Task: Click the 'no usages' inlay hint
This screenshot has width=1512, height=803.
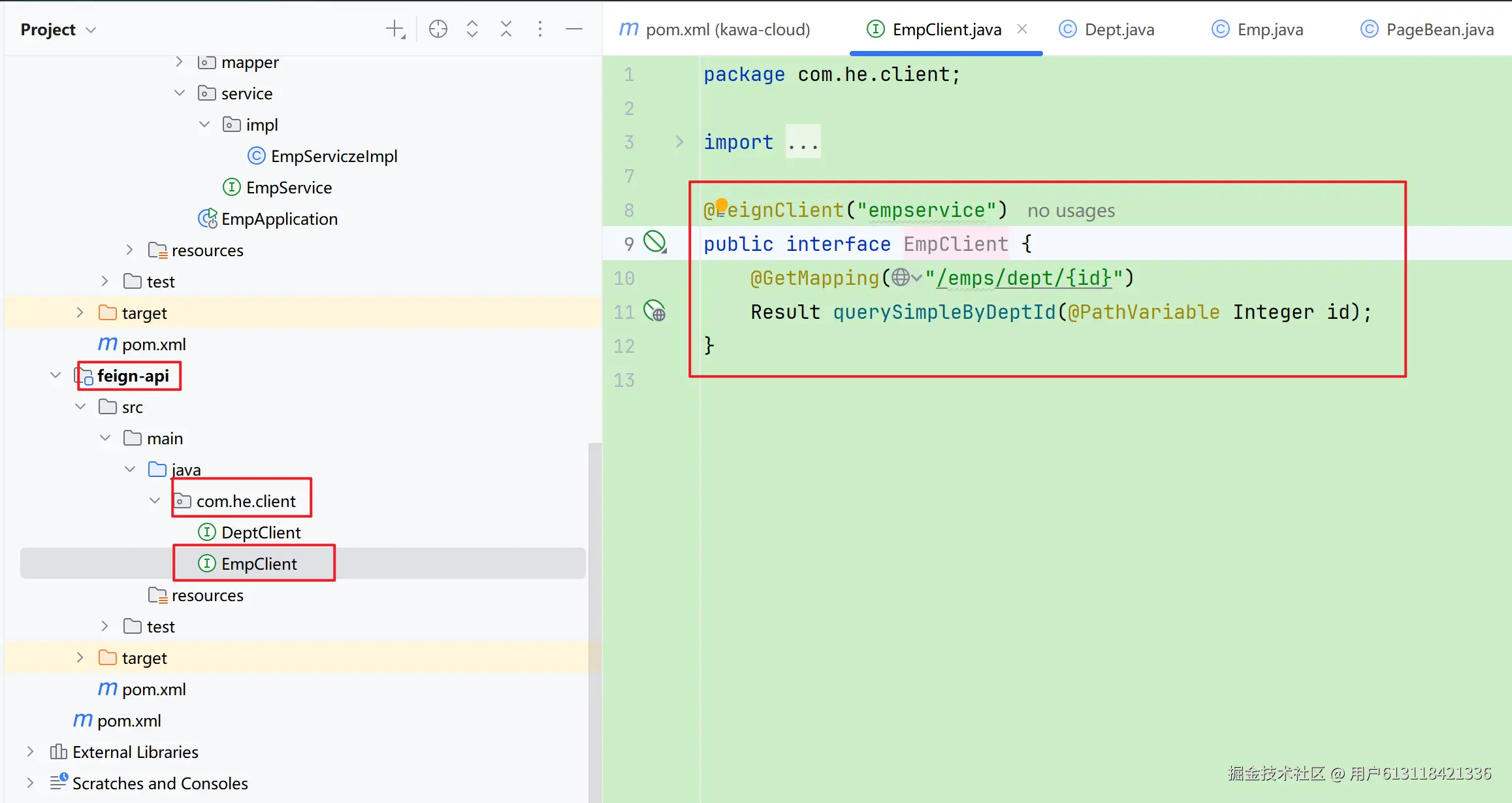Action: pyautogui.click(x=1070, y=210)
